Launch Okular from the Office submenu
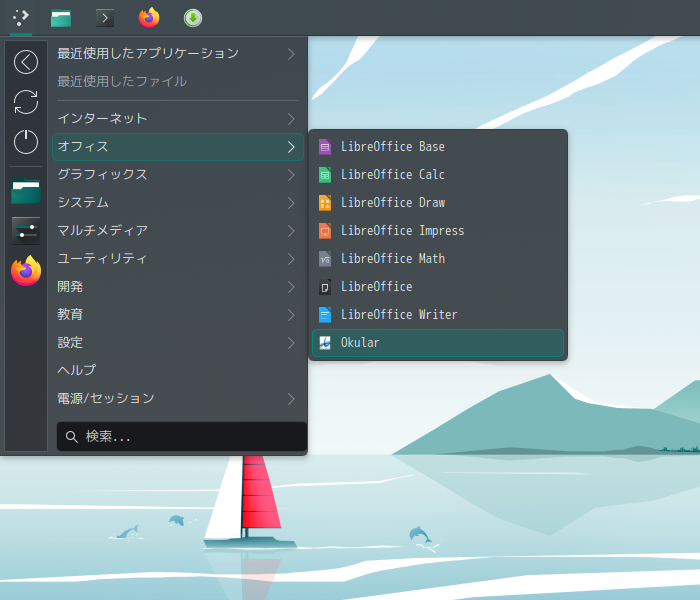 point(438,343)
